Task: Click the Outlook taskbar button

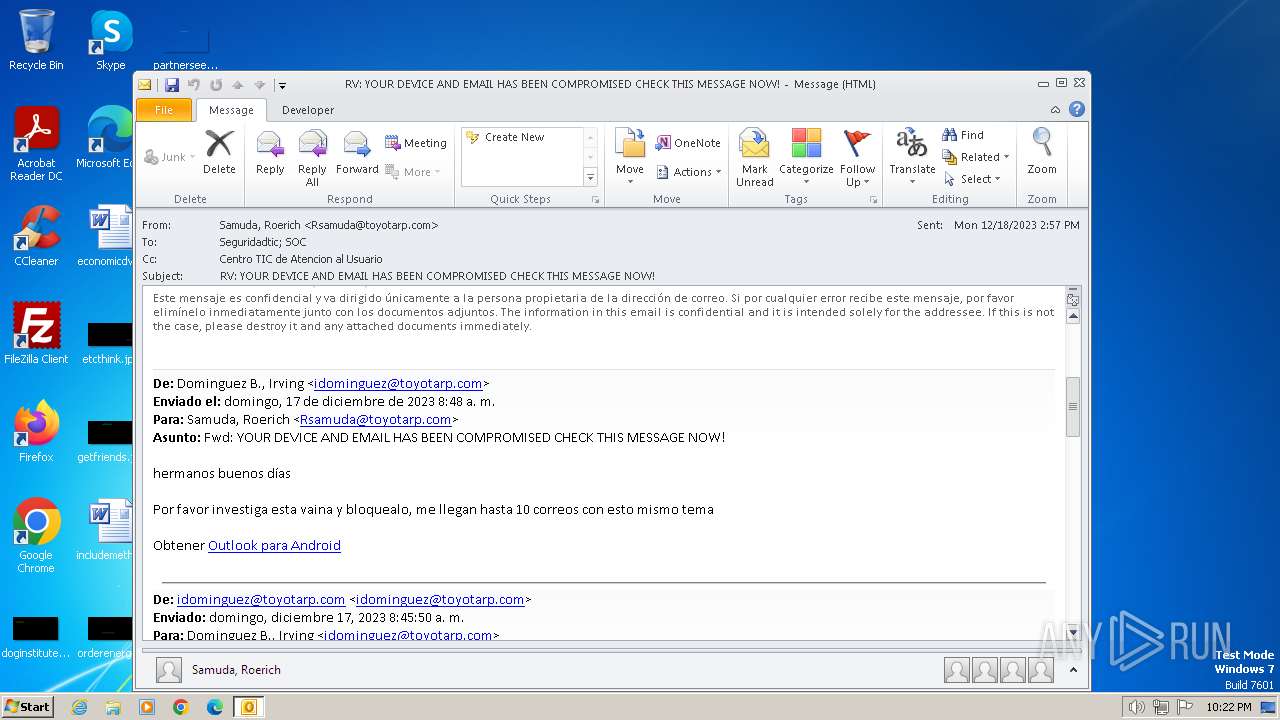Action: (248, 707)
